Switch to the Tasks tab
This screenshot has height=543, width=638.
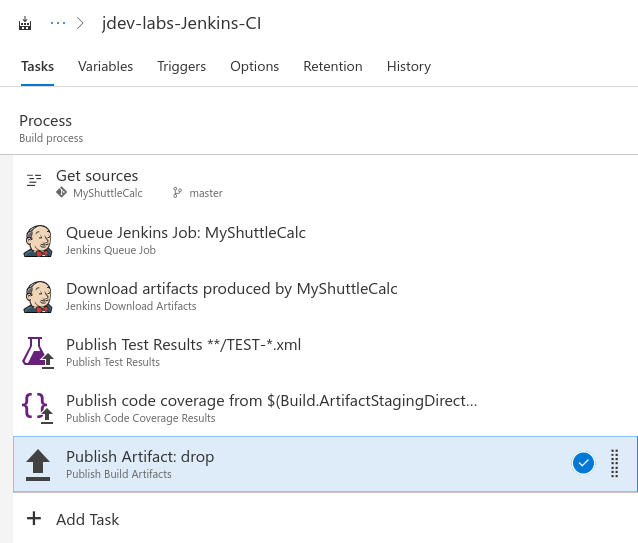(37, 66)
